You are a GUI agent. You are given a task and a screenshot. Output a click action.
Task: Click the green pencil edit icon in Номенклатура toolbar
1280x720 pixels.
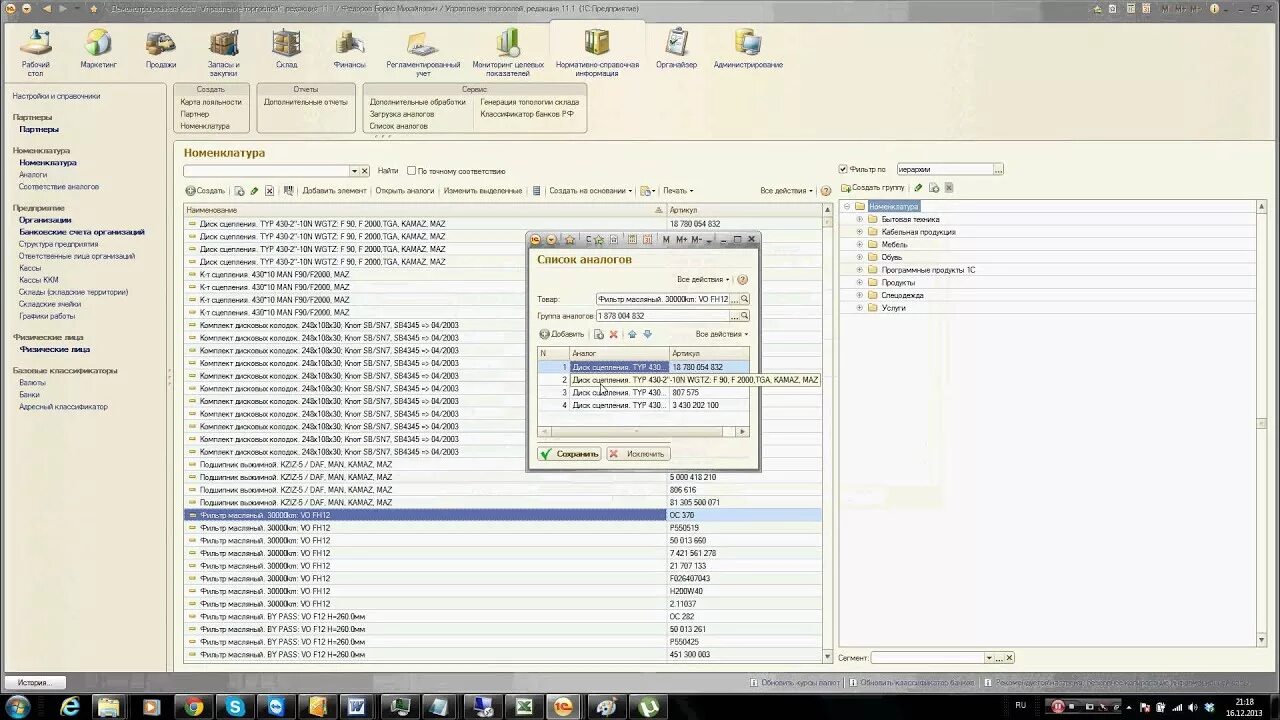[x=254, y=191]
